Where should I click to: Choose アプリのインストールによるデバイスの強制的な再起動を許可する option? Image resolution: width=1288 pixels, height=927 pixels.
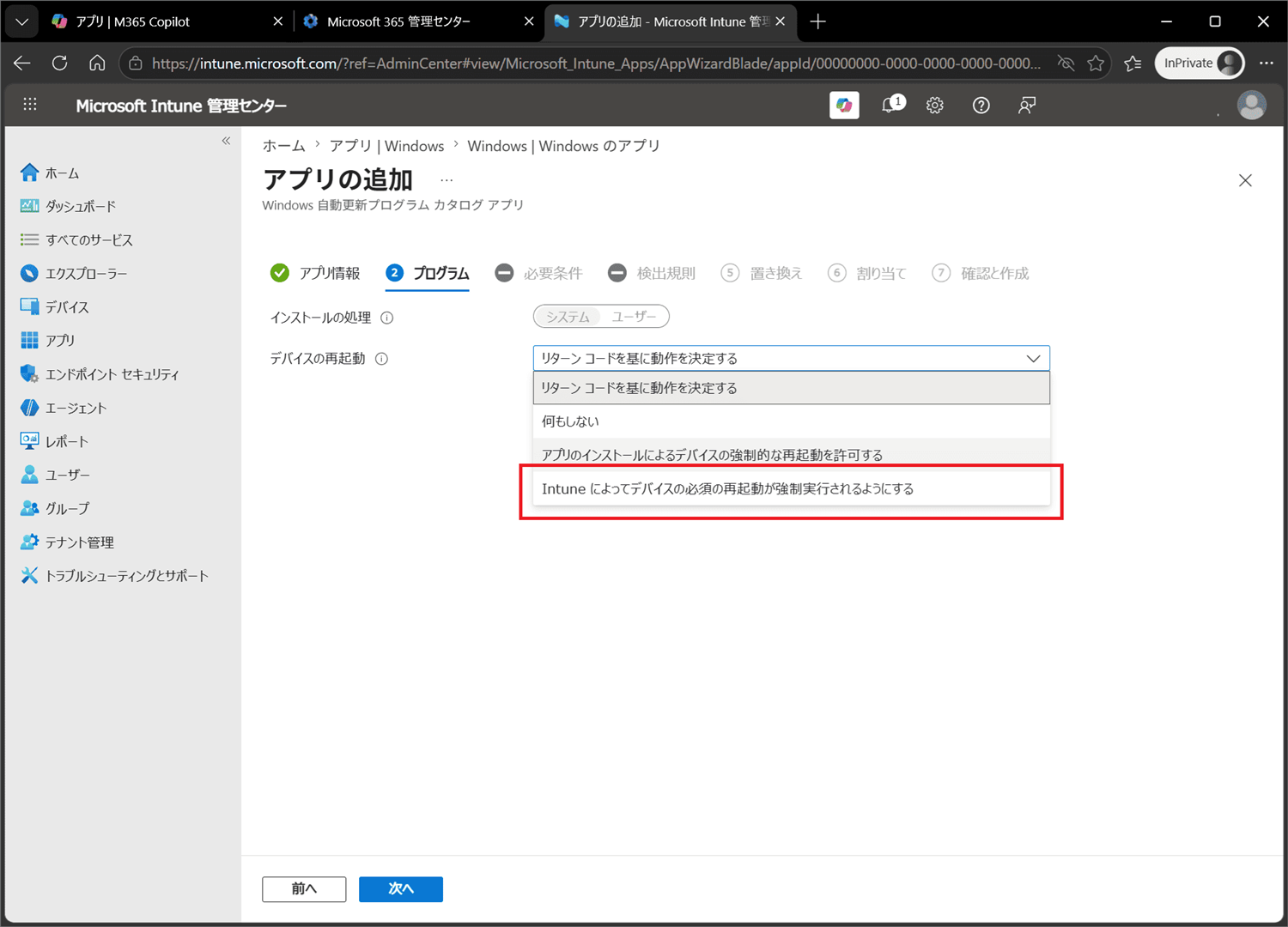[x=791, y=455]
